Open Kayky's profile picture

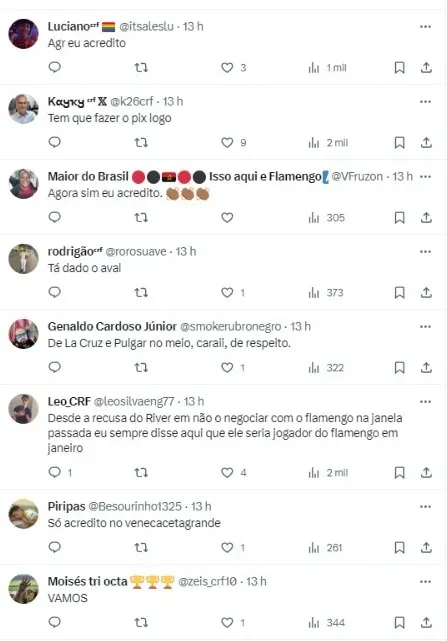point(23,109)
